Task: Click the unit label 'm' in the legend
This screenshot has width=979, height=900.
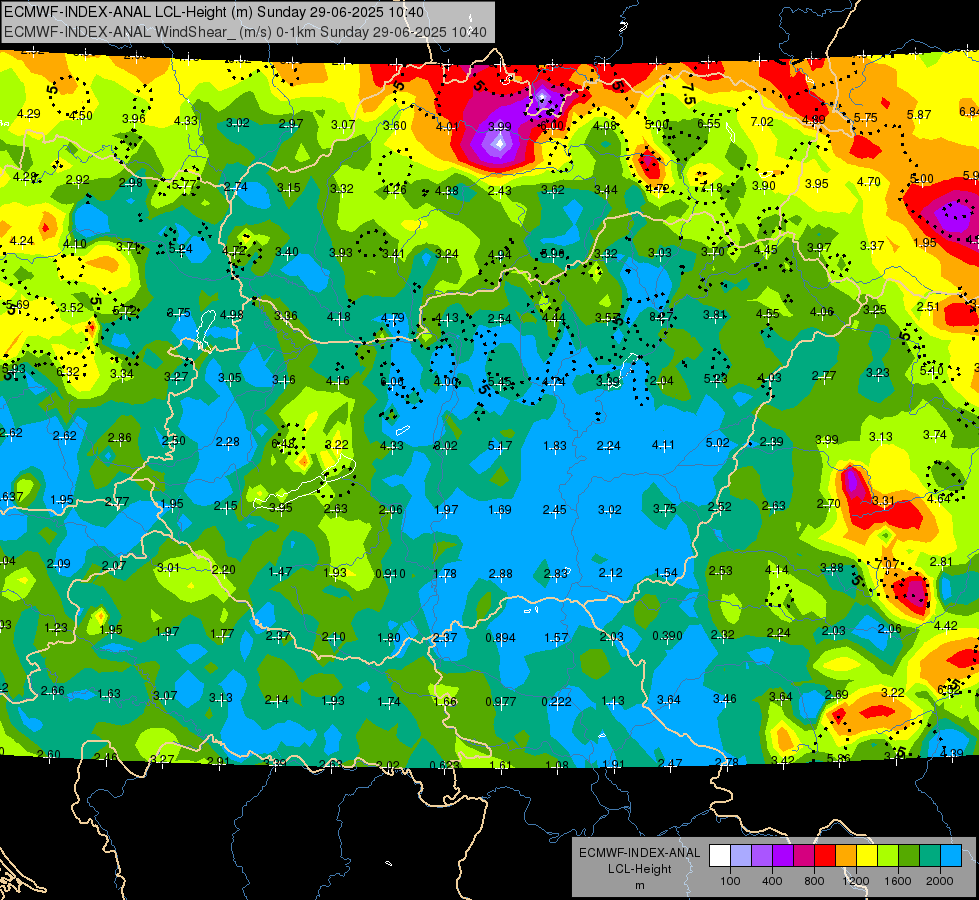Action: tap(639, 885)
